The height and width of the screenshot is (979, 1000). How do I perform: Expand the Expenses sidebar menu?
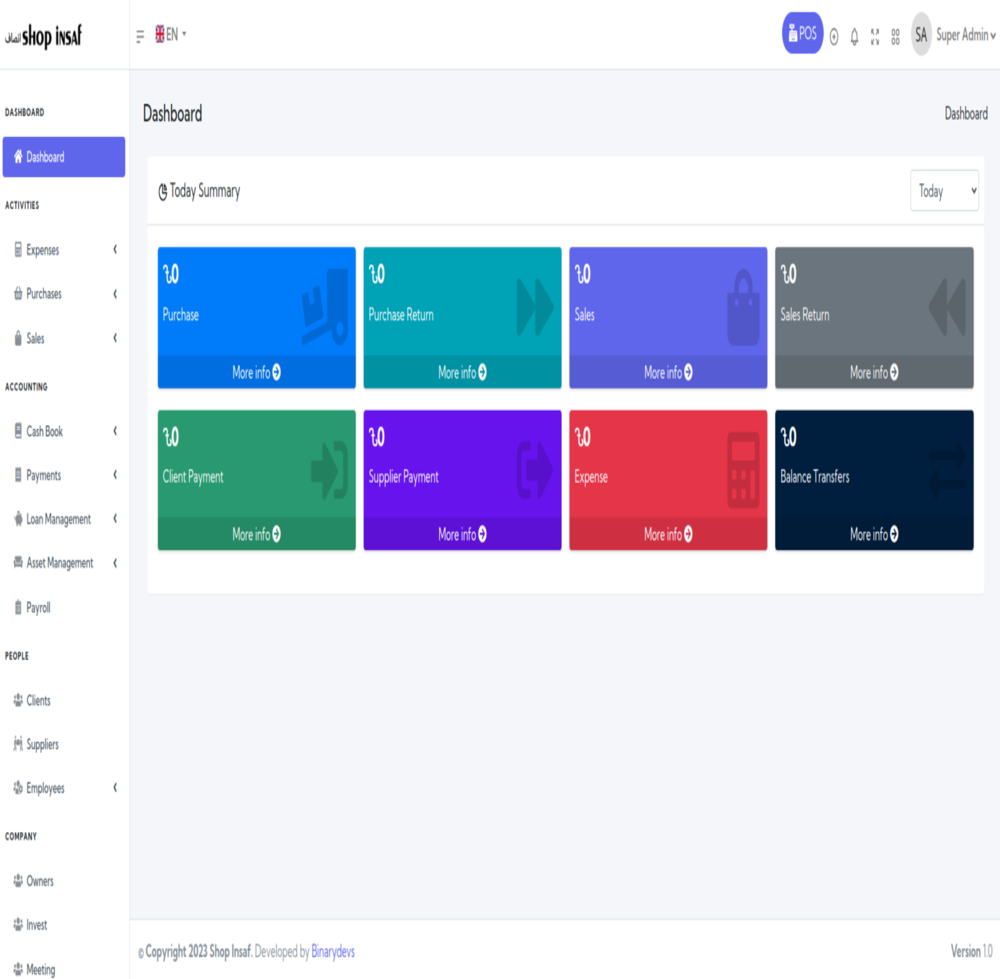click(43, 250)
